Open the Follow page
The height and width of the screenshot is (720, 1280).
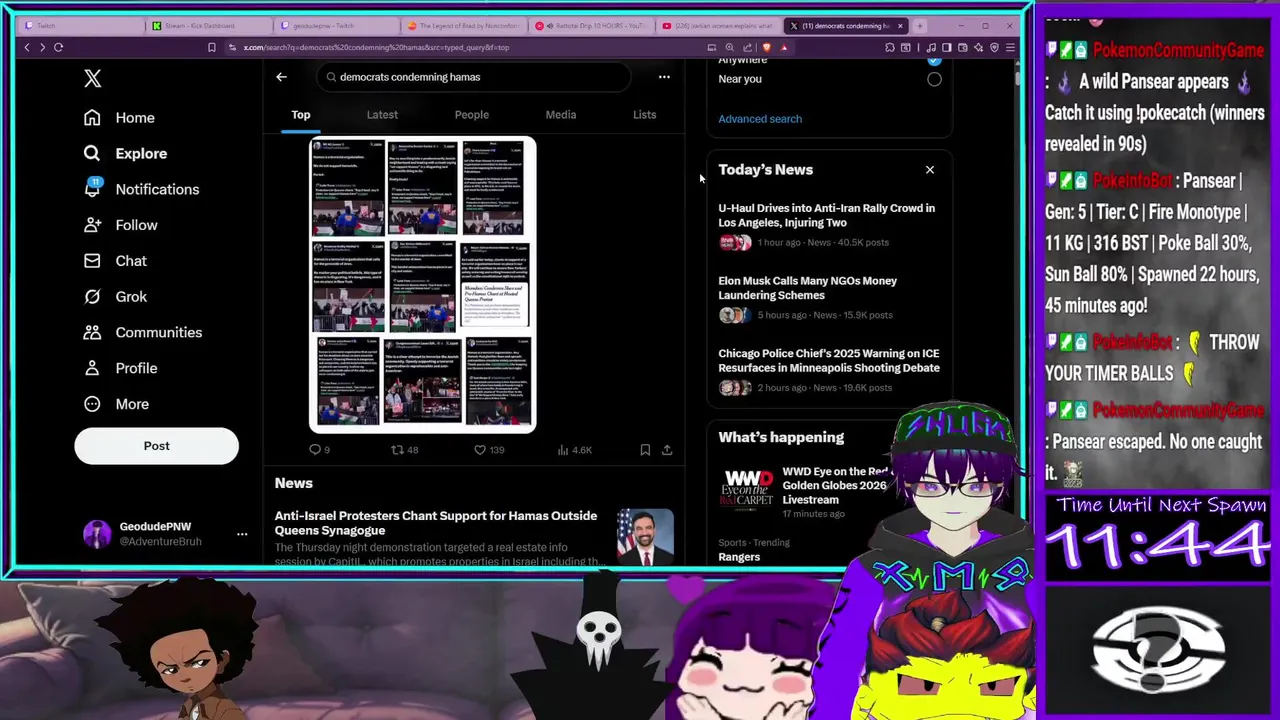[121, 225]
